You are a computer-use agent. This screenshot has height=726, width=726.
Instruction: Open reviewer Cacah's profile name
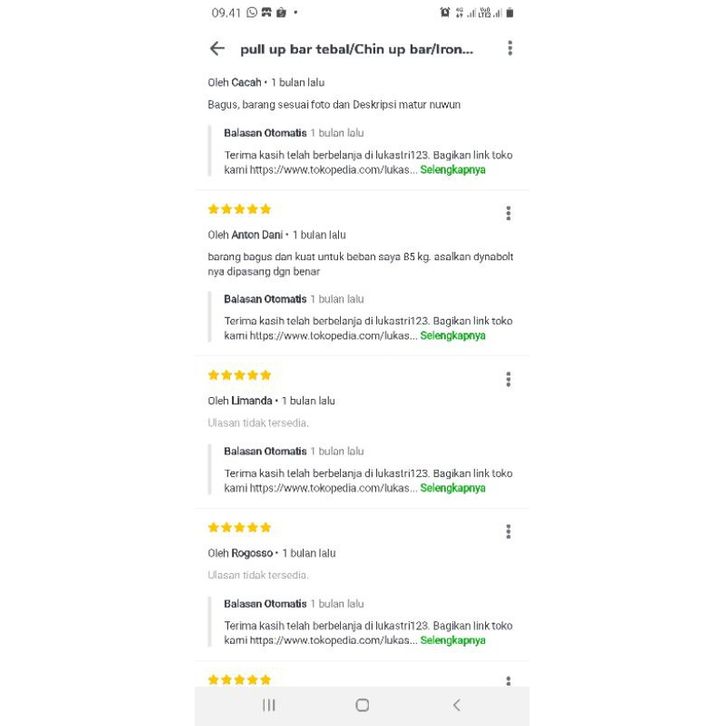[x=246, y=83]
